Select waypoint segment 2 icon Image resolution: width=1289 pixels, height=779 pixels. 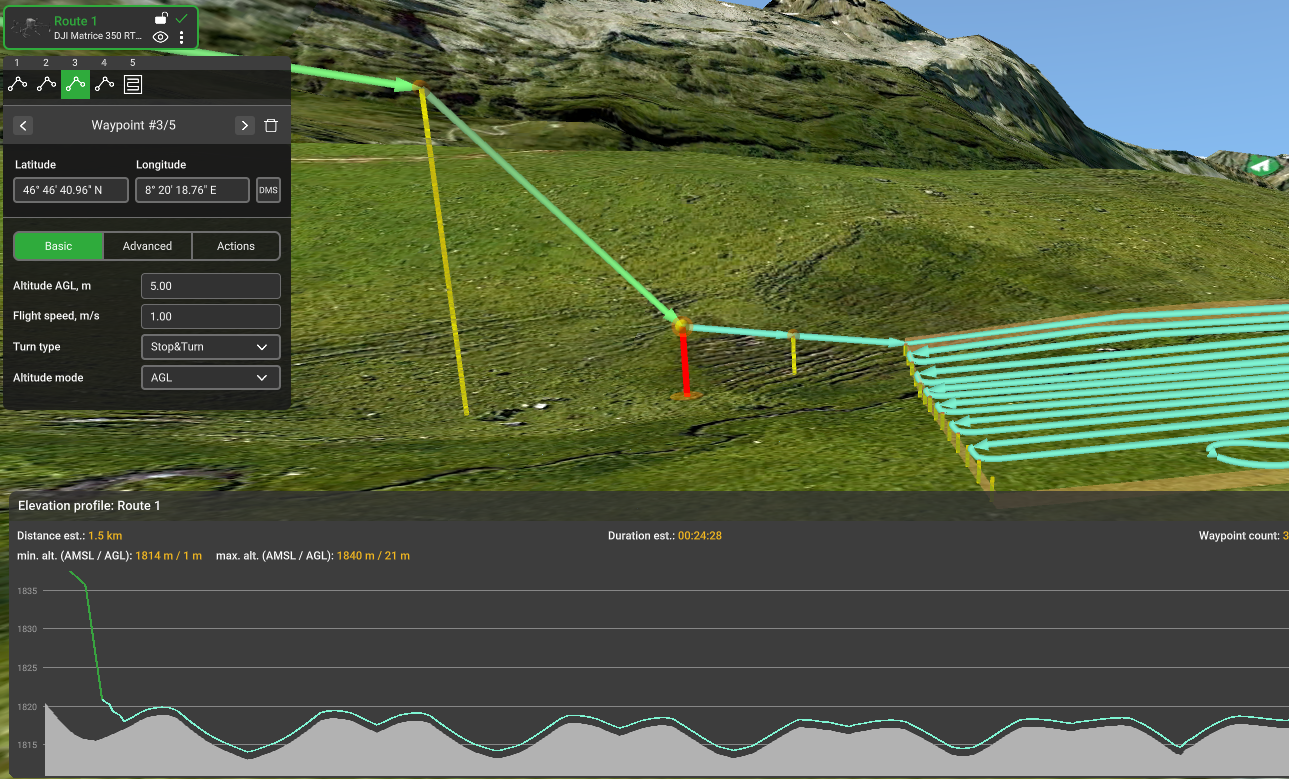click(46, 85)
